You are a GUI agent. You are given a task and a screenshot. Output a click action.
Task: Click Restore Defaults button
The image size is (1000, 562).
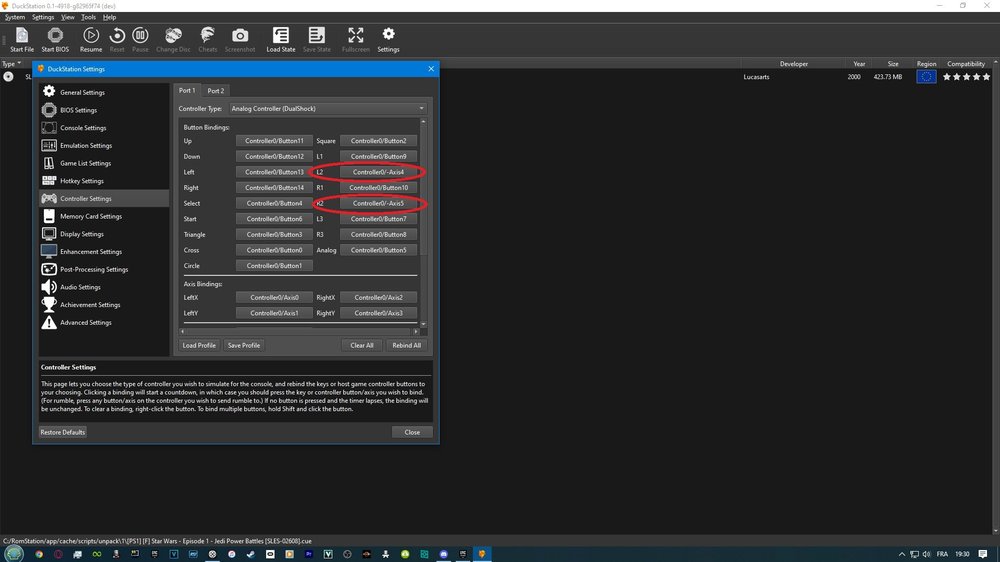[62, 432]
